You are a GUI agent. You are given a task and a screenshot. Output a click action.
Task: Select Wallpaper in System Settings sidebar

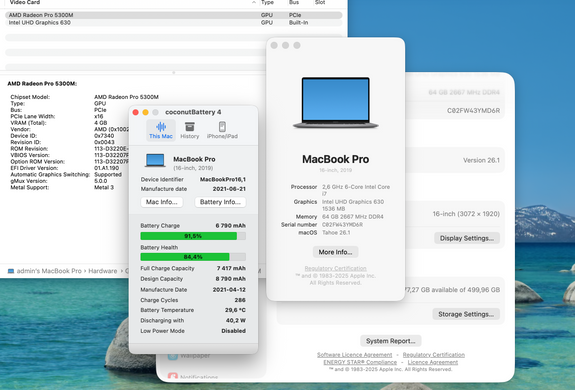[195, 356]
